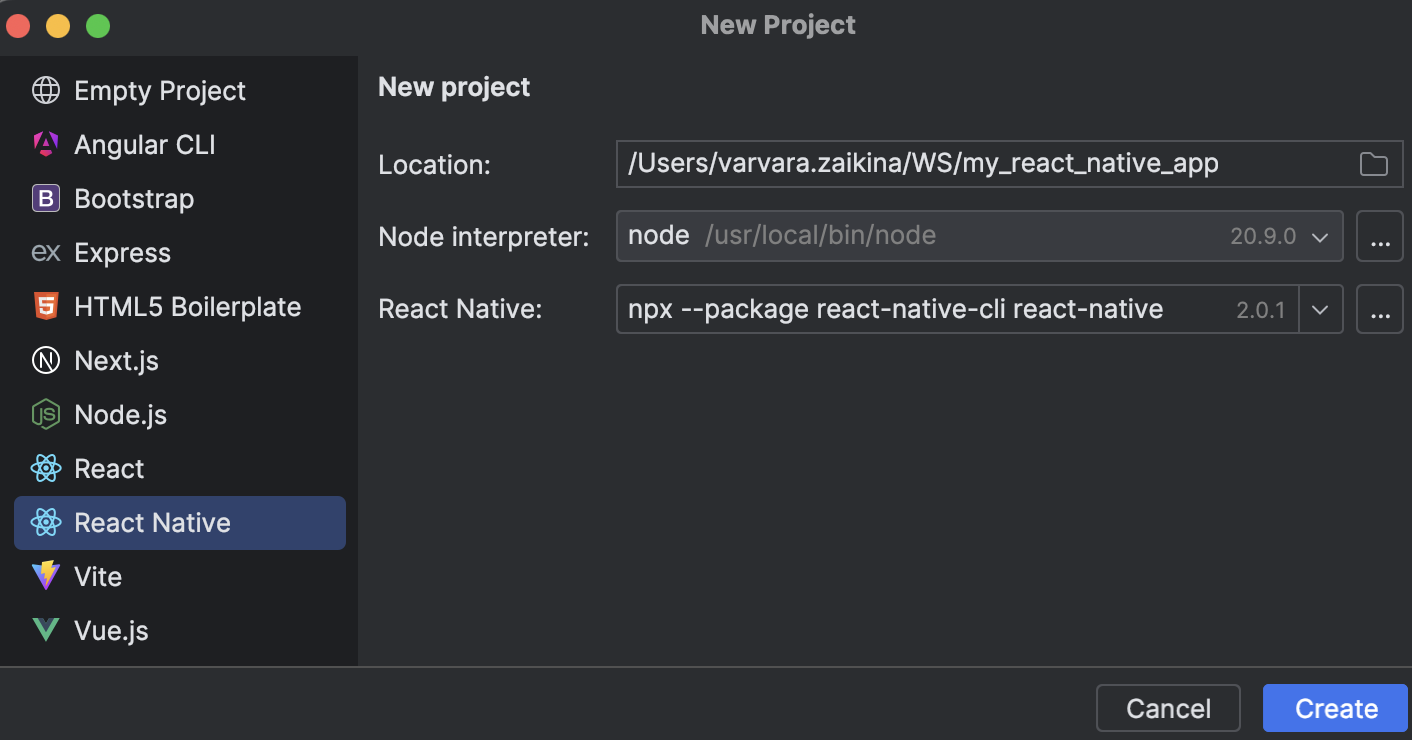The height and width of the screenshot is (740, 1412).
Task: Cancel the New Project dialog
Action: coord(1168,707)
